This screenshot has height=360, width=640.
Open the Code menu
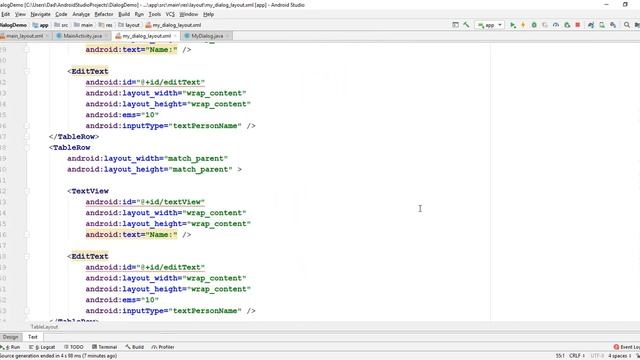pos(61,14)
